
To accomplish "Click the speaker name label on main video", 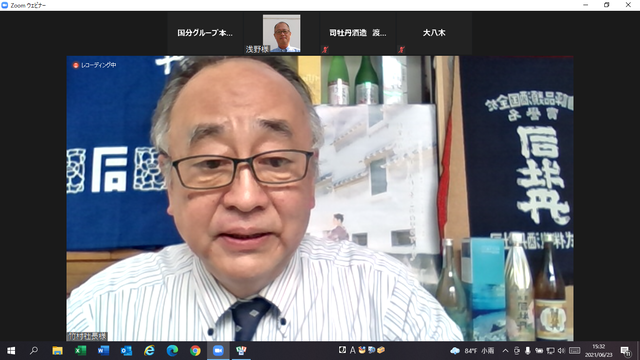I will 87,336.
